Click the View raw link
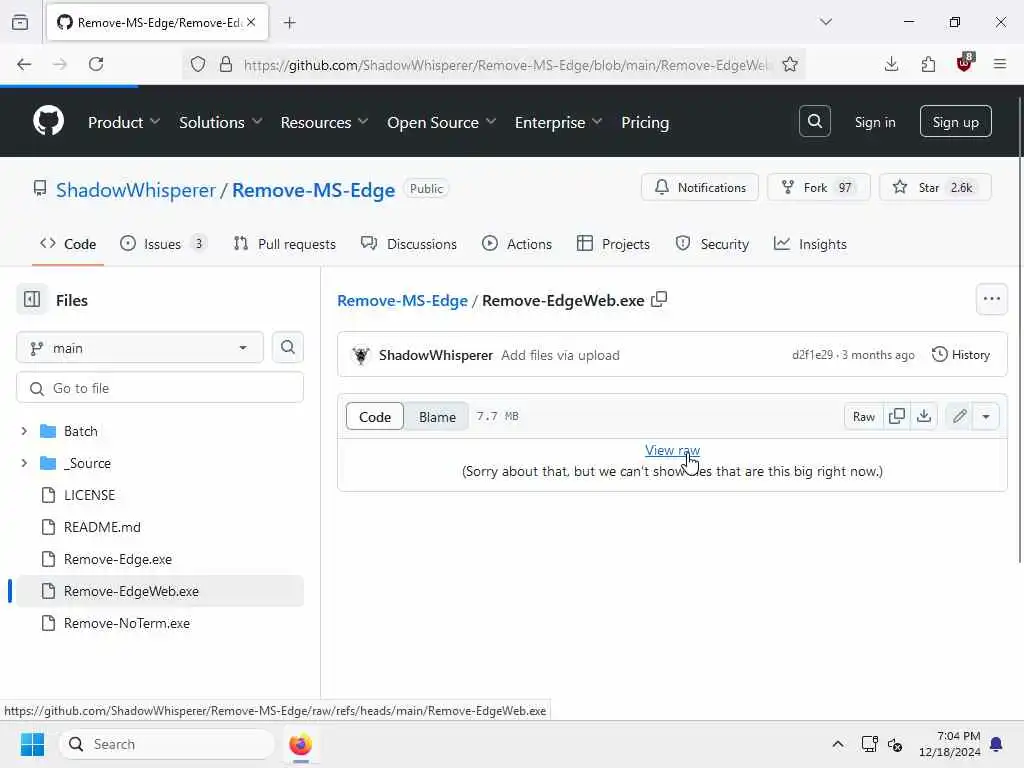The image size is (1024, 768). click(x=672, y=450)
